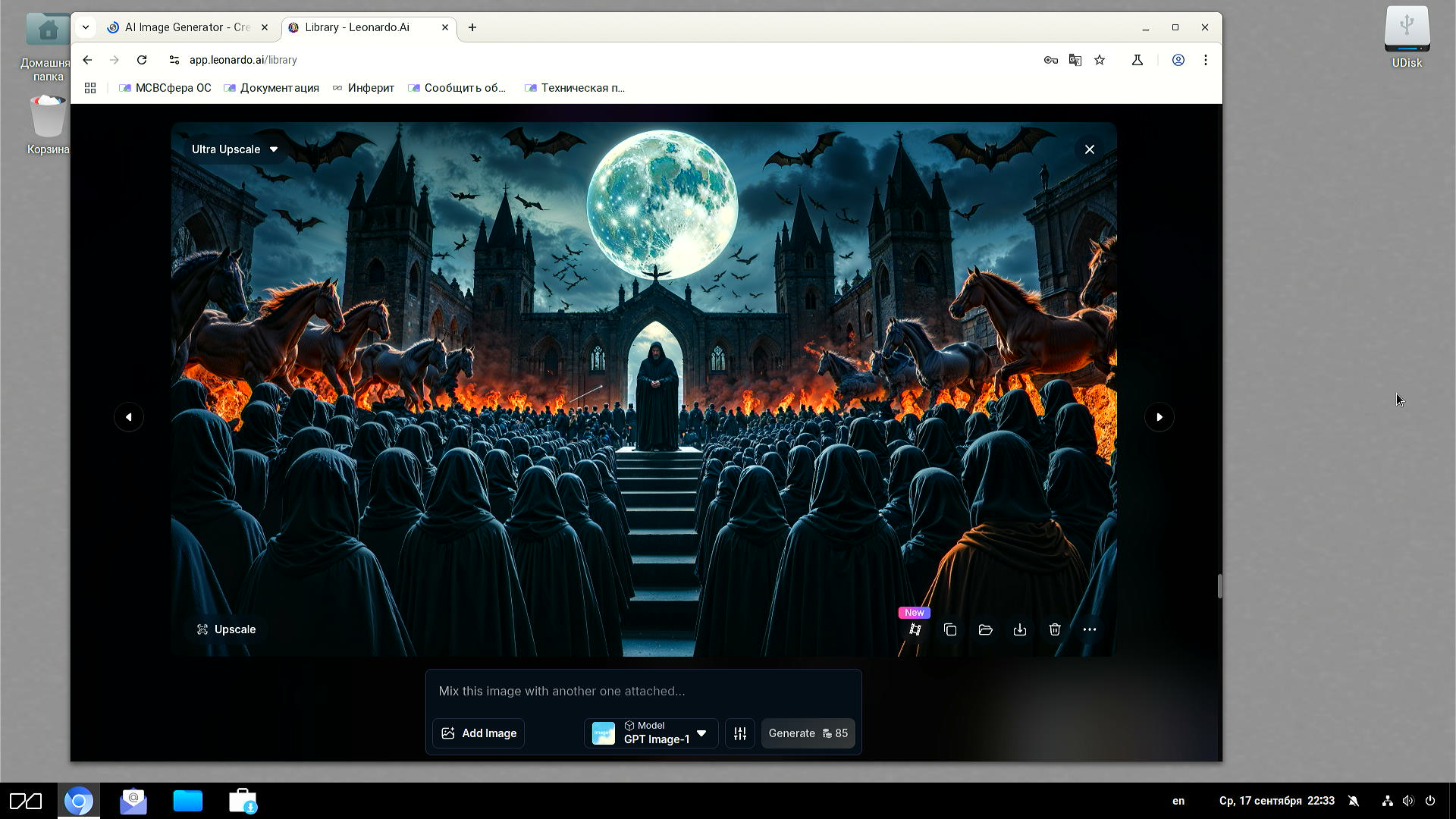Download the image with download icon
The height and width of the screenshot is (819, 1456).
click(x=1020, y=629)
